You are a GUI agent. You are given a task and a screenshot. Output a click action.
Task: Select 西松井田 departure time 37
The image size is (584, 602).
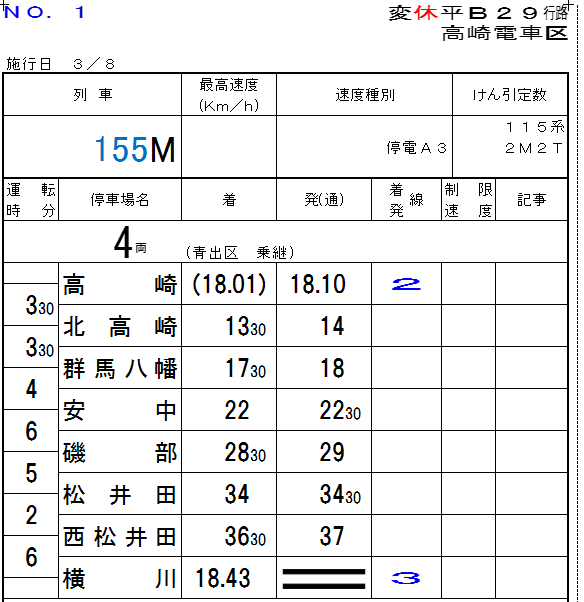pos(332,536)
